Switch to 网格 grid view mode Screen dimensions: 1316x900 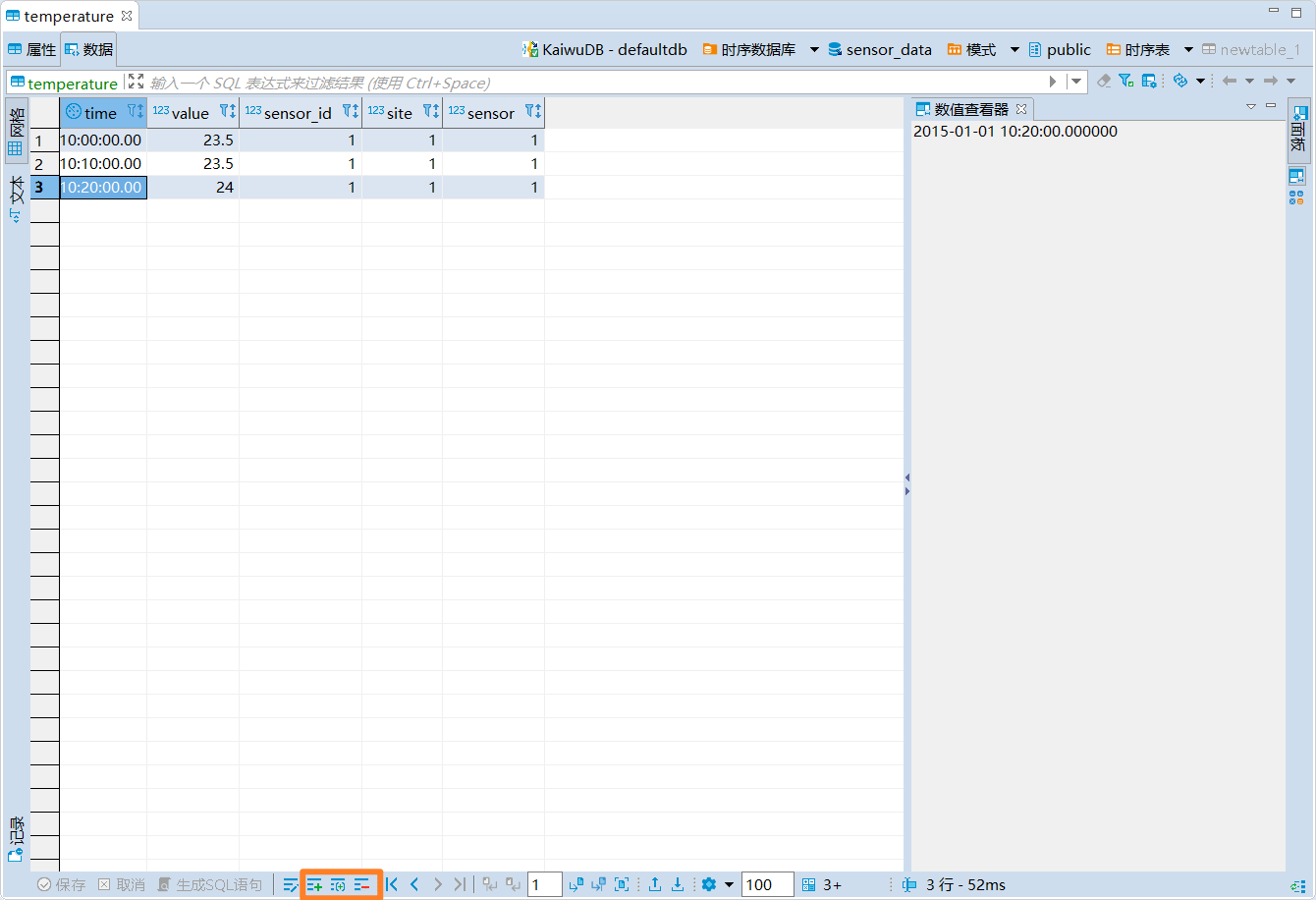16,132
